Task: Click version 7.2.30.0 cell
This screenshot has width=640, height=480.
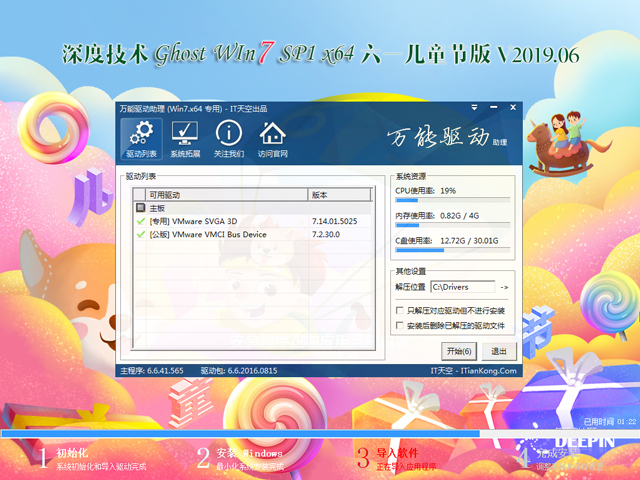Action: coord(326,234)
